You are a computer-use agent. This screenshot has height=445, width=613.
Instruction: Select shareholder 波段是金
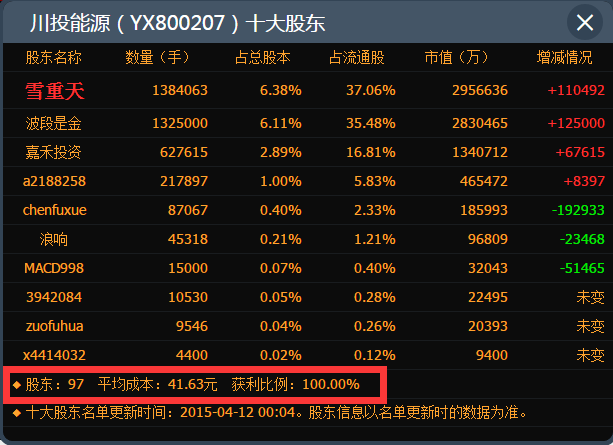click(54, 123)
